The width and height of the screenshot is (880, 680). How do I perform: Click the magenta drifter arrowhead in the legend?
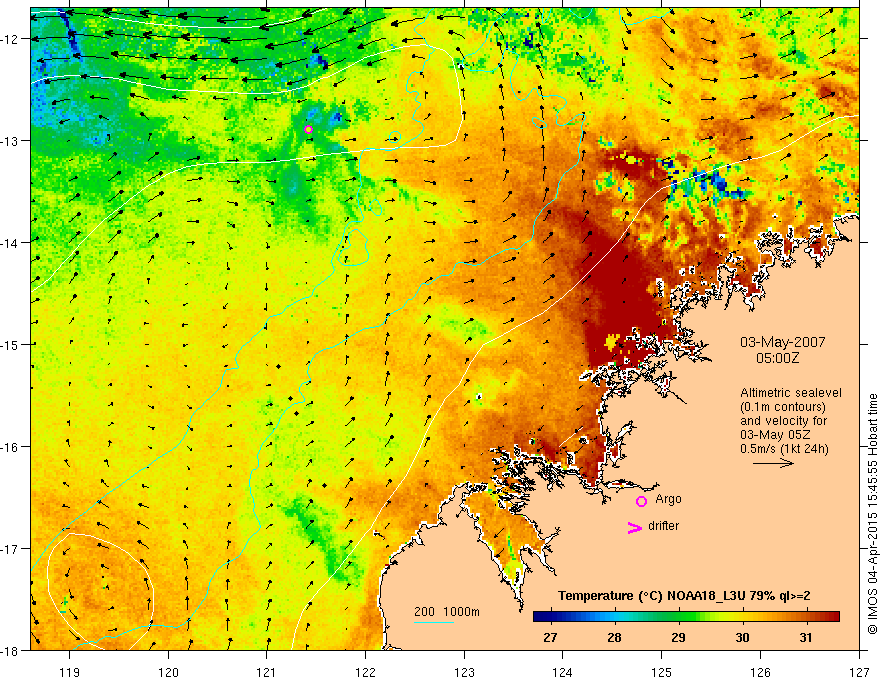[634, 527]
